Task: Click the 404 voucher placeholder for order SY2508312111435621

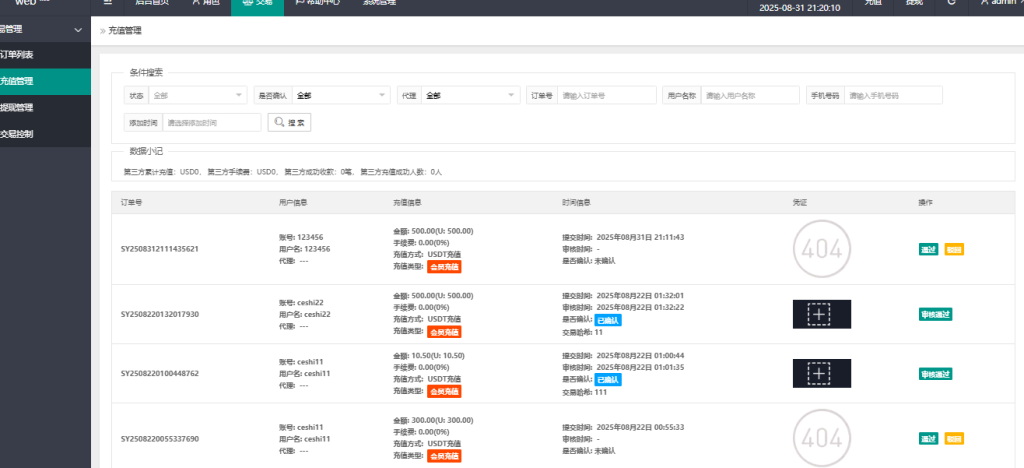Action: coord(821,248)
